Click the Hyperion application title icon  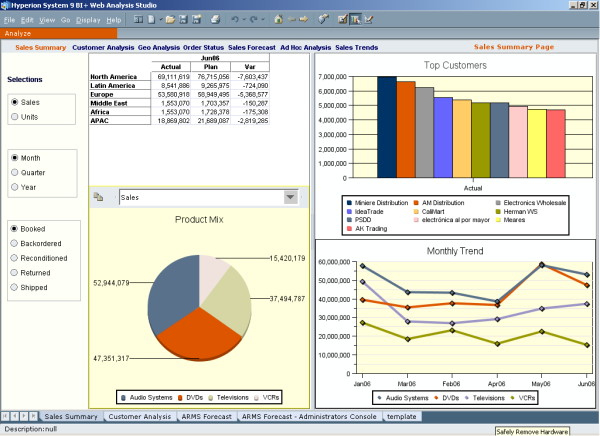[x=5, y=5]
